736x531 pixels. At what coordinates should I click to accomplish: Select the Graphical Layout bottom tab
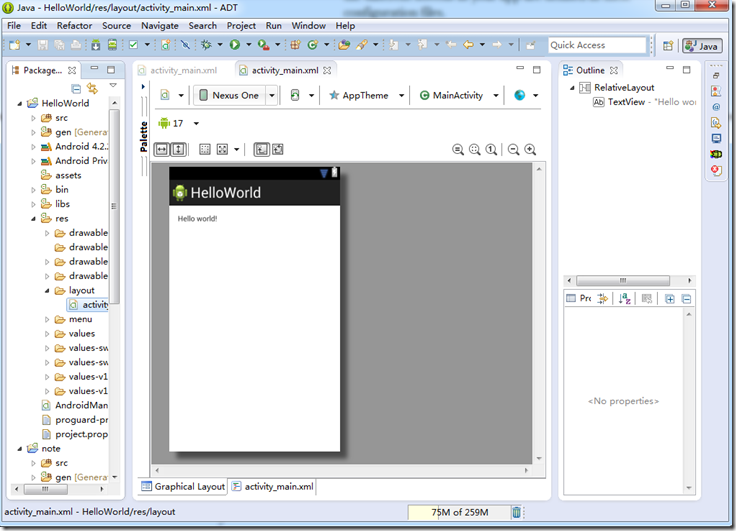(183, 486)
